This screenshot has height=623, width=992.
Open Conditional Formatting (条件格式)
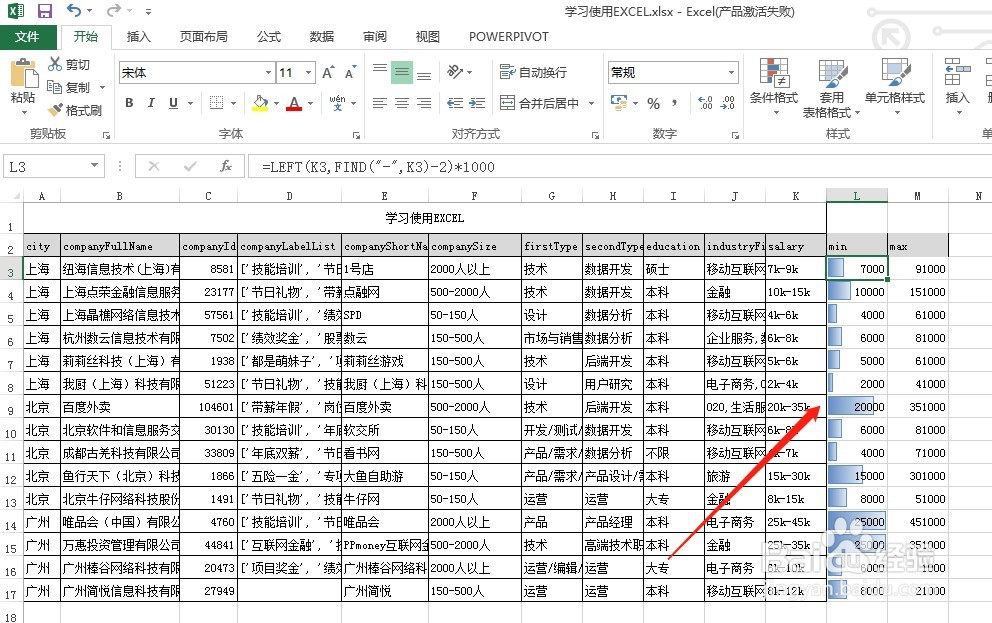[x=773, y=85]
